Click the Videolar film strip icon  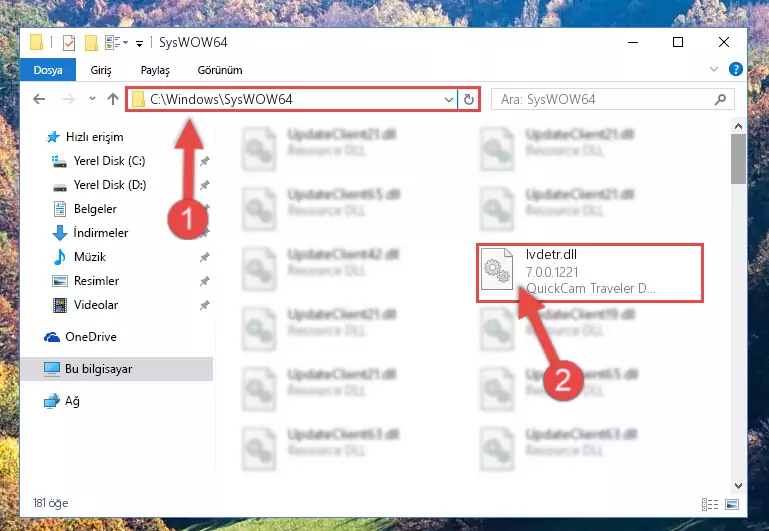coord(59,305)
